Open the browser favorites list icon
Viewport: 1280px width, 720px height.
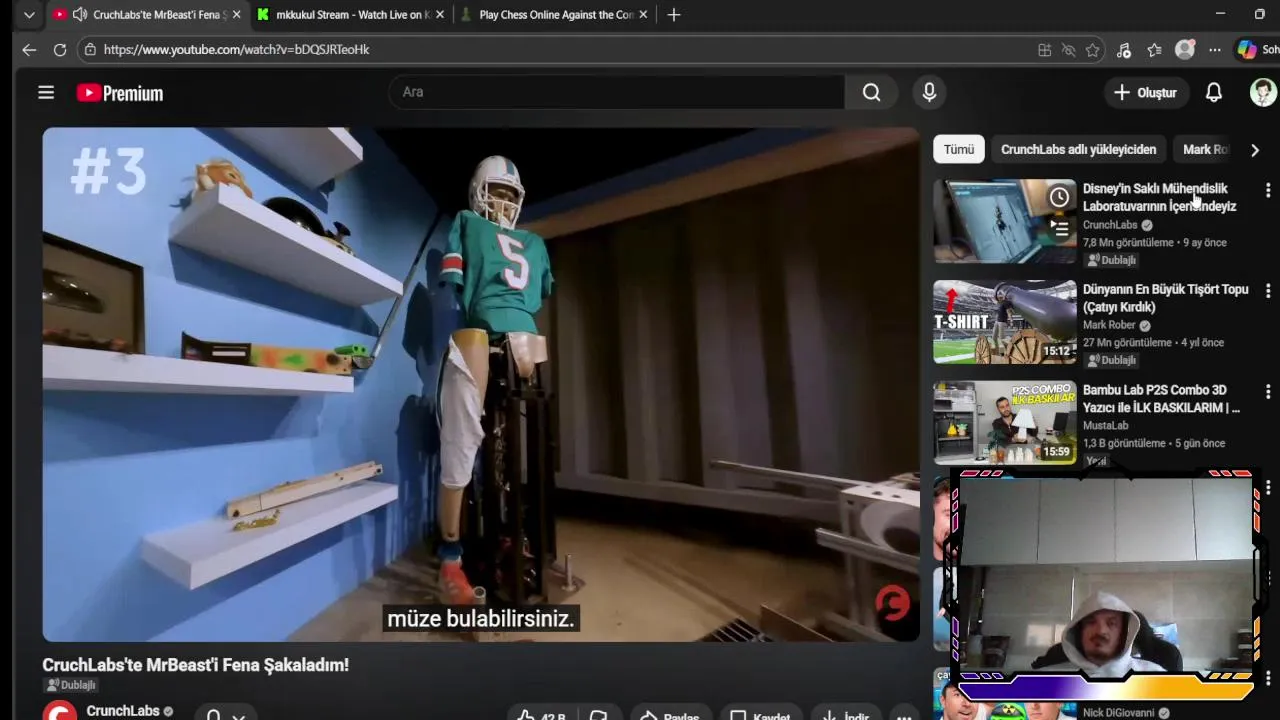(1155, 50)
